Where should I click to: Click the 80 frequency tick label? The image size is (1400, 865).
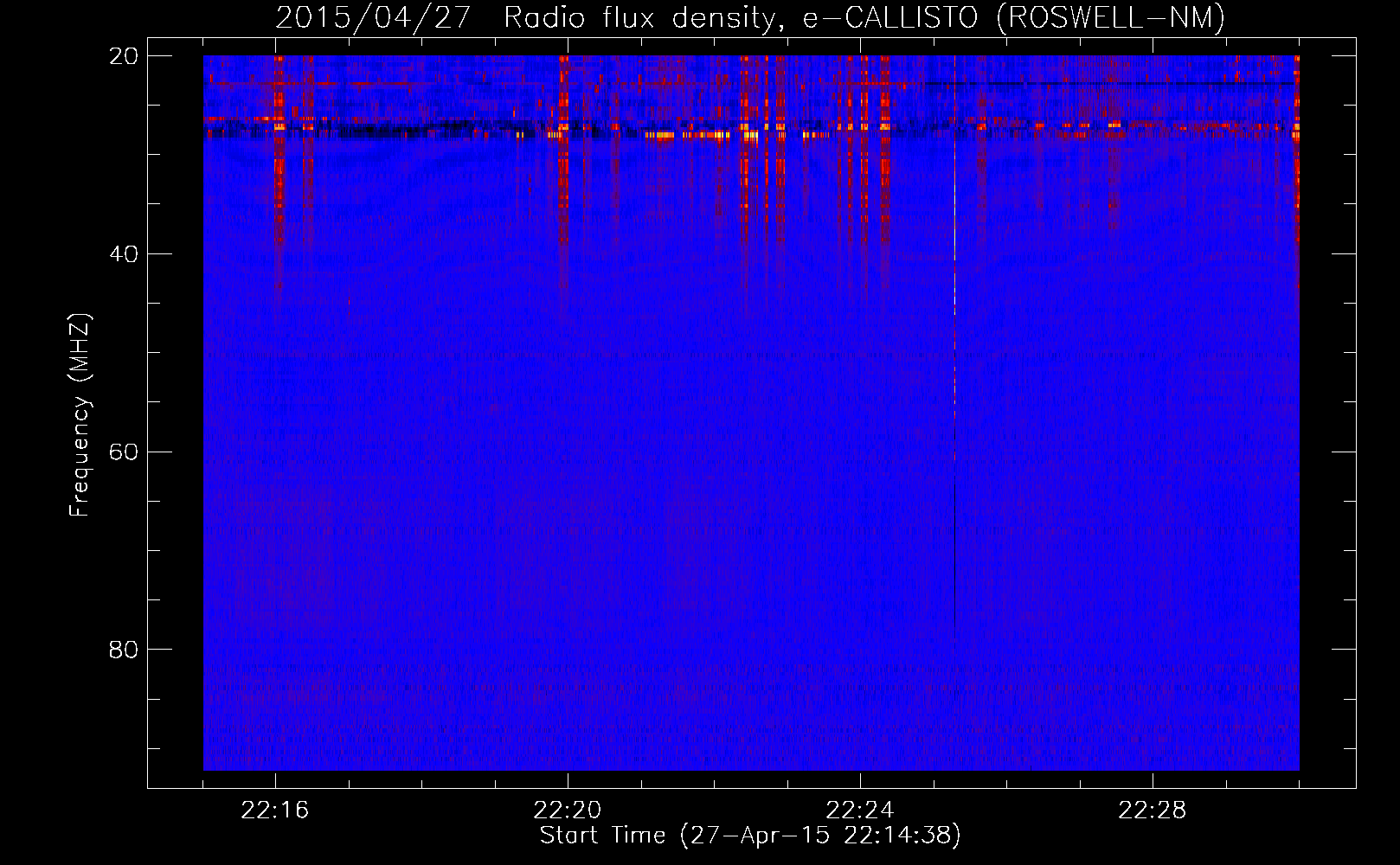[124, 650]
